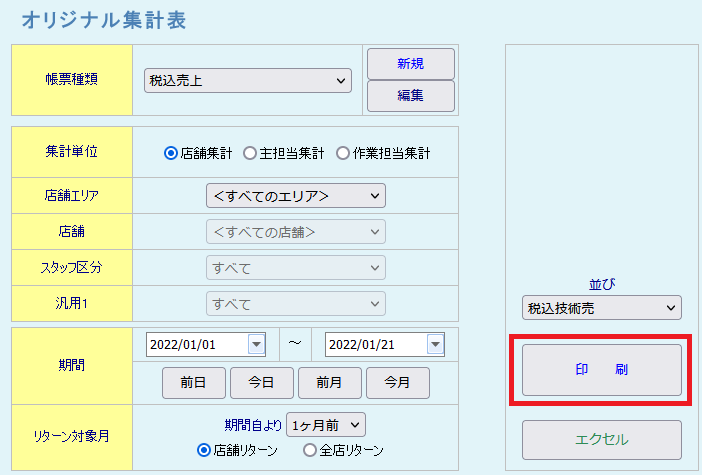Expand the 店舗エリア dropdown

[295, 195]
